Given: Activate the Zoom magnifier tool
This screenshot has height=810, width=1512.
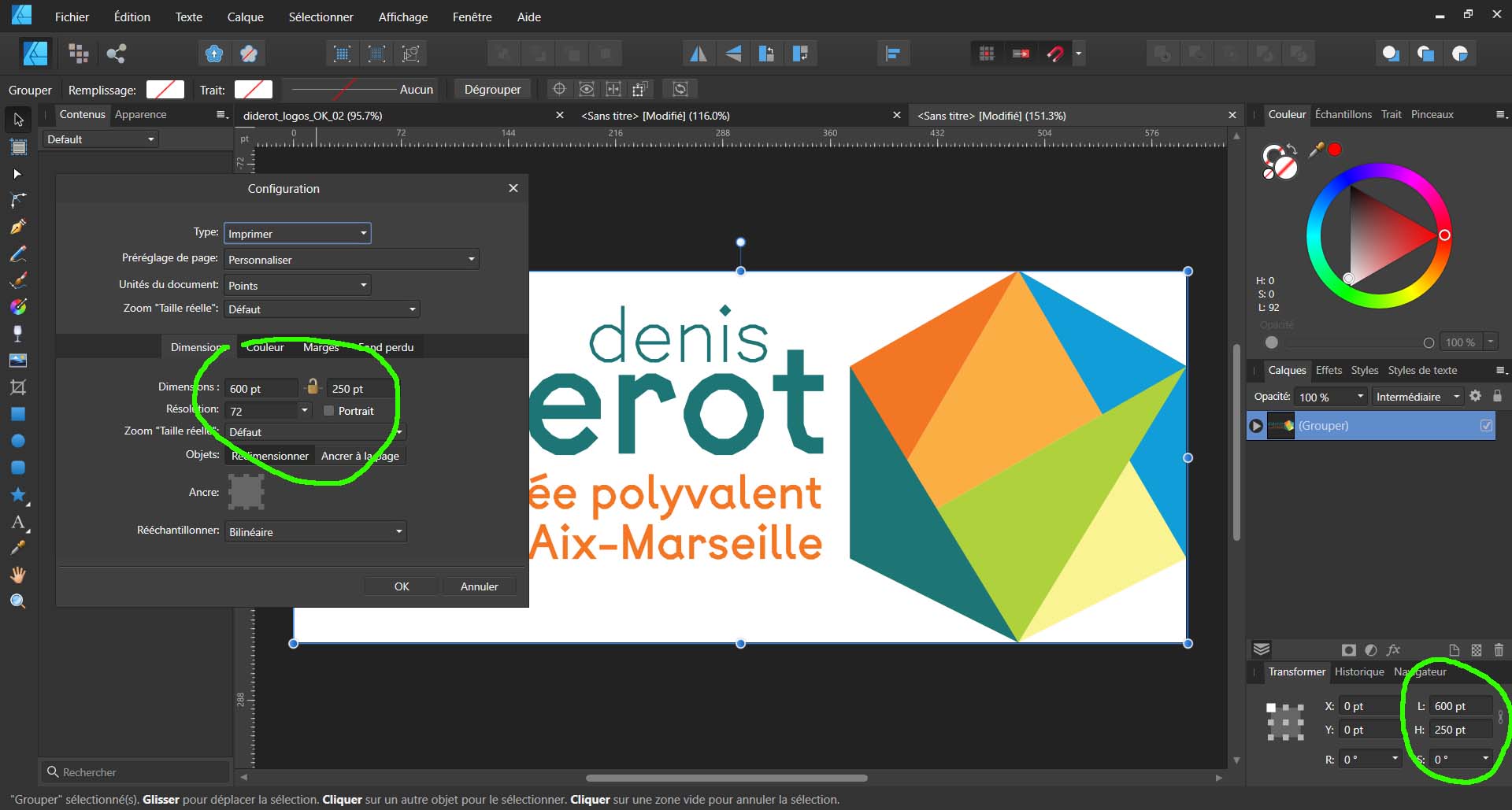Looking at the screenshot, I should [x=18, y=601].
